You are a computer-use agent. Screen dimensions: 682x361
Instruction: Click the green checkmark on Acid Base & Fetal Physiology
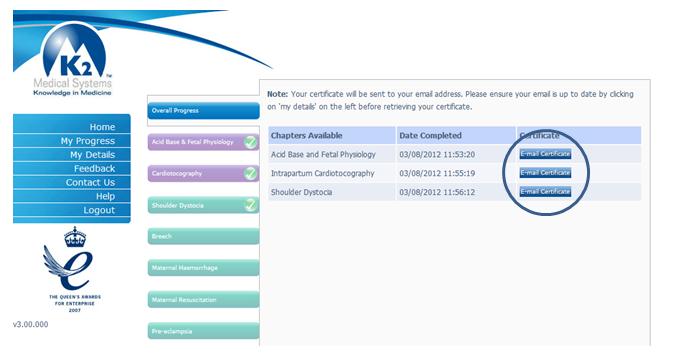tap(250, 142)
